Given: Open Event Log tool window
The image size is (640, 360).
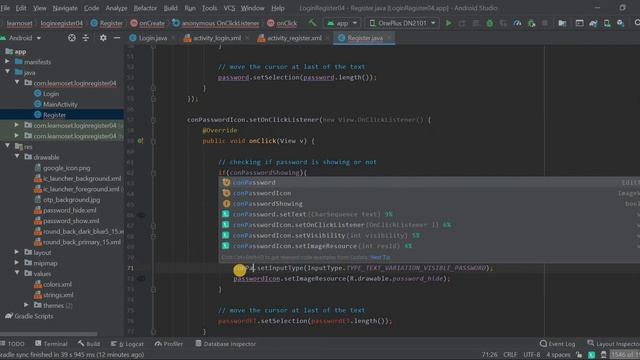Looking at the screenshot, I should coord(558,344).
